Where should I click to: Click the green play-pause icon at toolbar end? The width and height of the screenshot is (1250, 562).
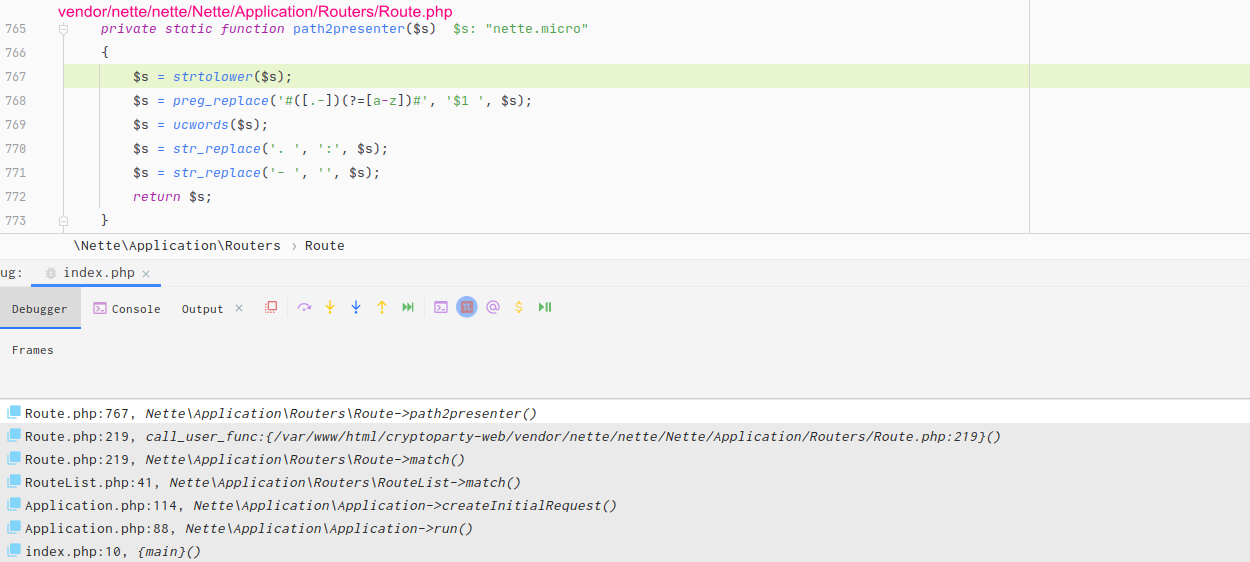click(545, 308)
